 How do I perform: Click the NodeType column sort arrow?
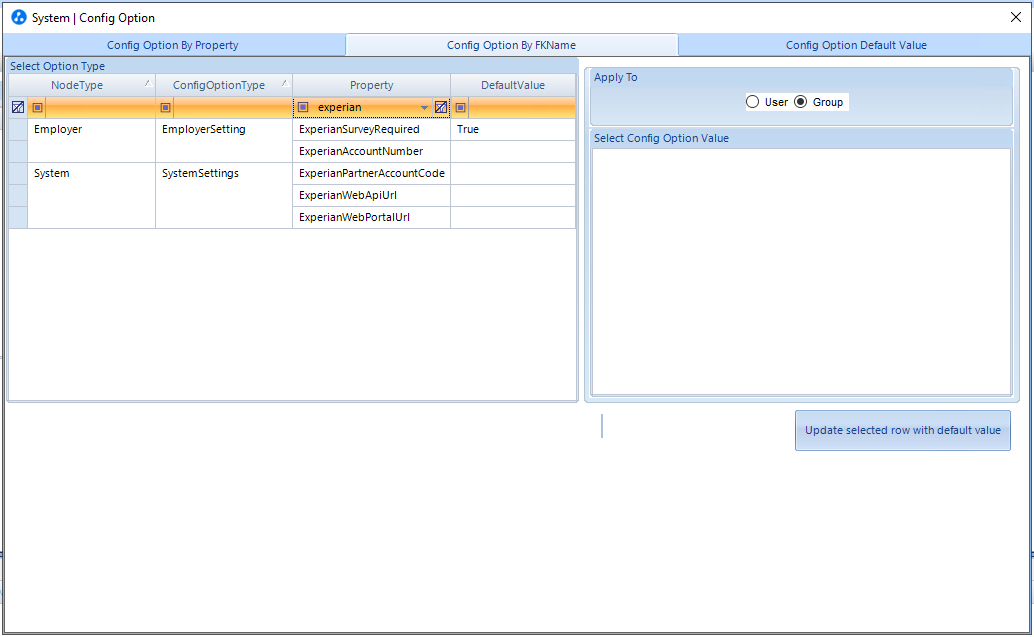click(x=148, y=83)
